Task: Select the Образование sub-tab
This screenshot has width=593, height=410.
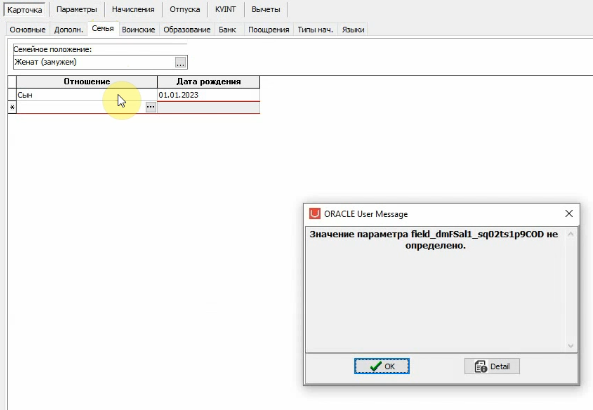Action: tap(187, 30)
